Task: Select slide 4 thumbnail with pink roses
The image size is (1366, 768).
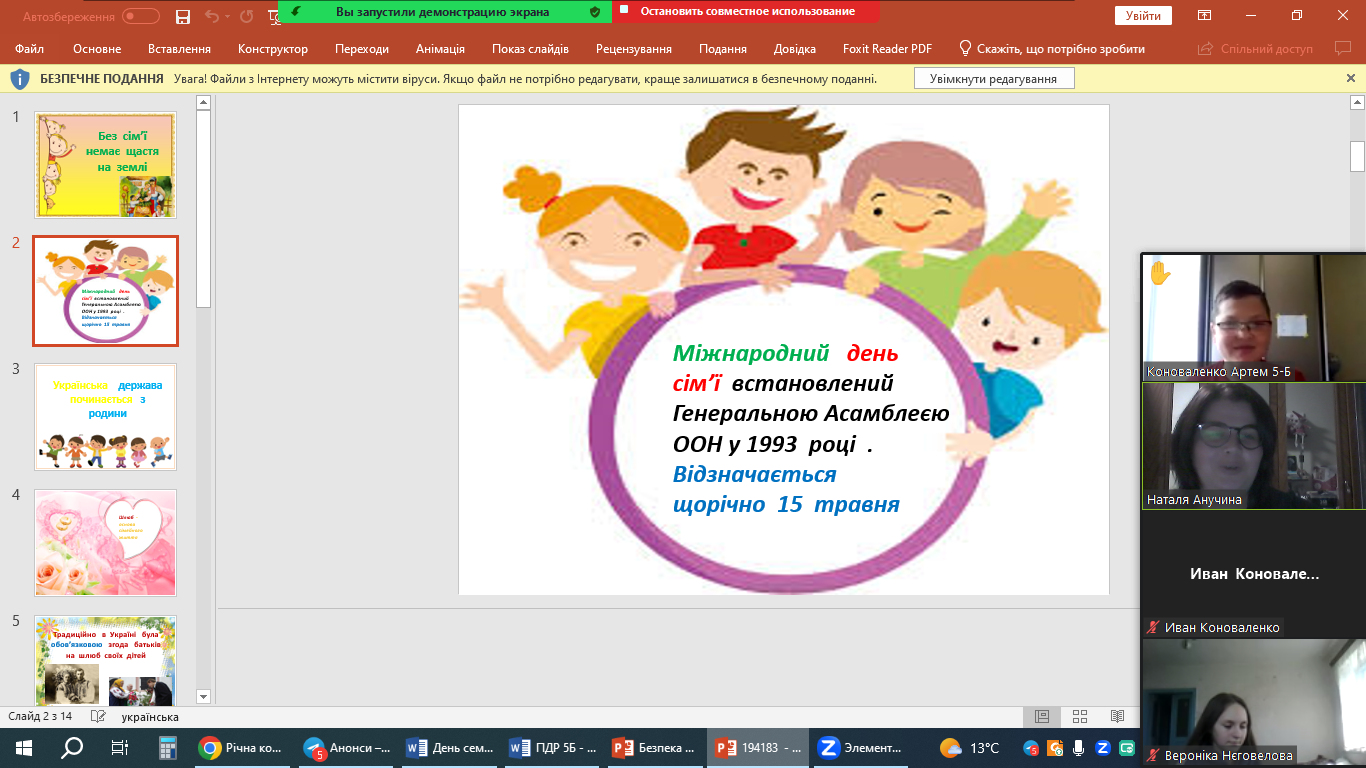Action: (105, 543)
